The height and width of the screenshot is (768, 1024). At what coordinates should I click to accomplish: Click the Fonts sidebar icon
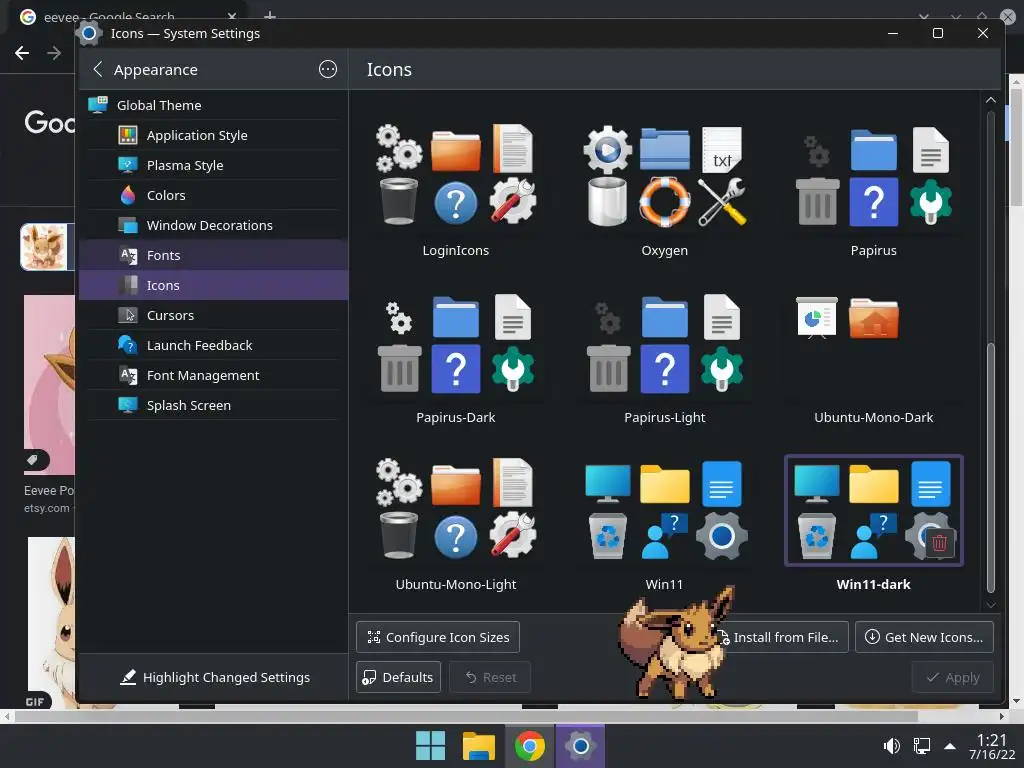click(128, 255)
